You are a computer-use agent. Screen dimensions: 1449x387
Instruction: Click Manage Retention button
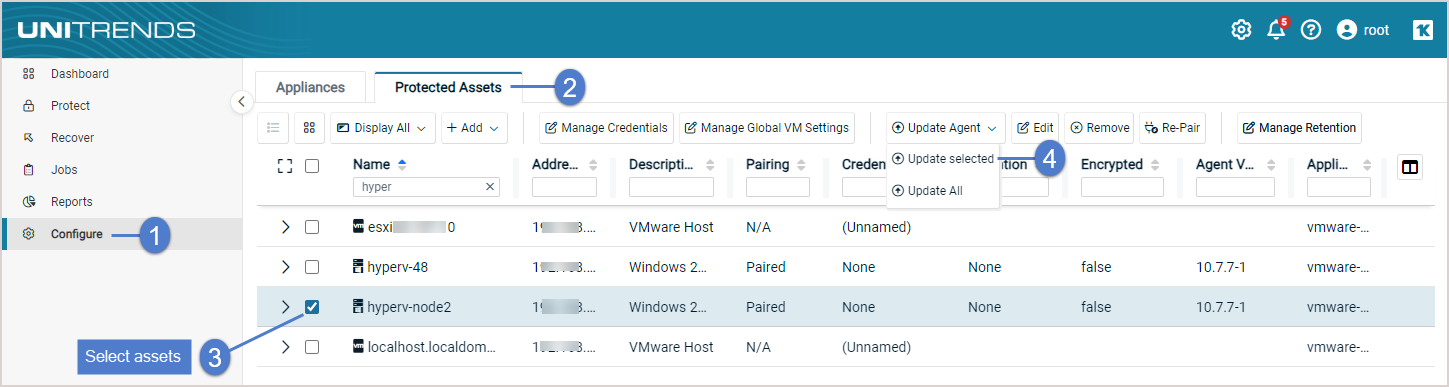point(1299,128)
